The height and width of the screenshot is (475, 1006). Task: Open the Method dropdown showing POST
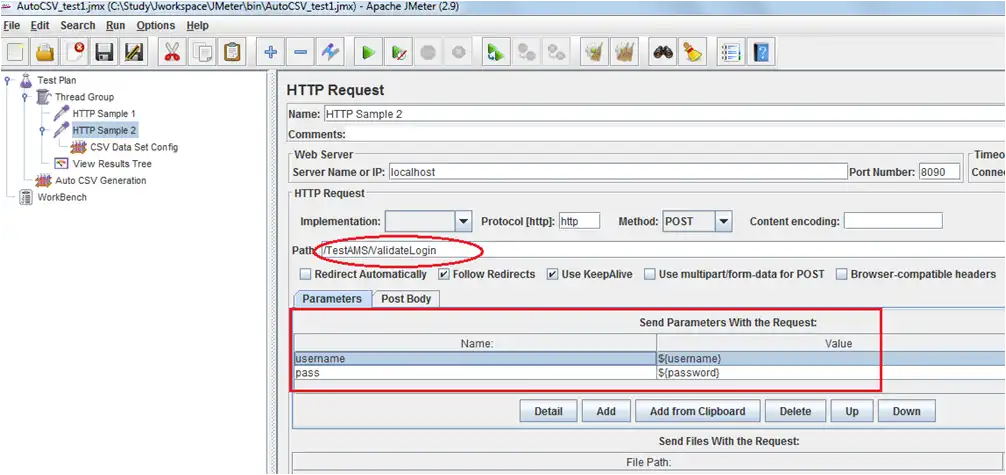point(723,221)
